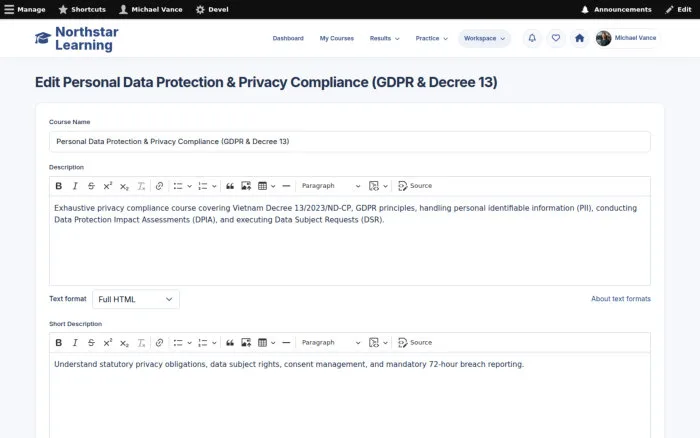Click Edit in the admin bar
This screenshot has width=700, height=438.
678,9
